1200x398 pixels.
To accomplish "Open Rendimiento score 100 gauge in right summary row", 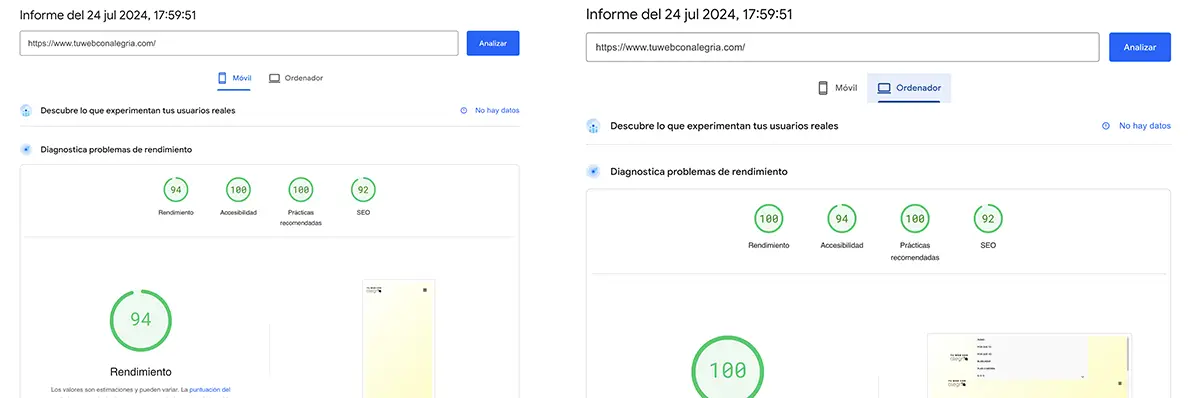I will (769, 219).
